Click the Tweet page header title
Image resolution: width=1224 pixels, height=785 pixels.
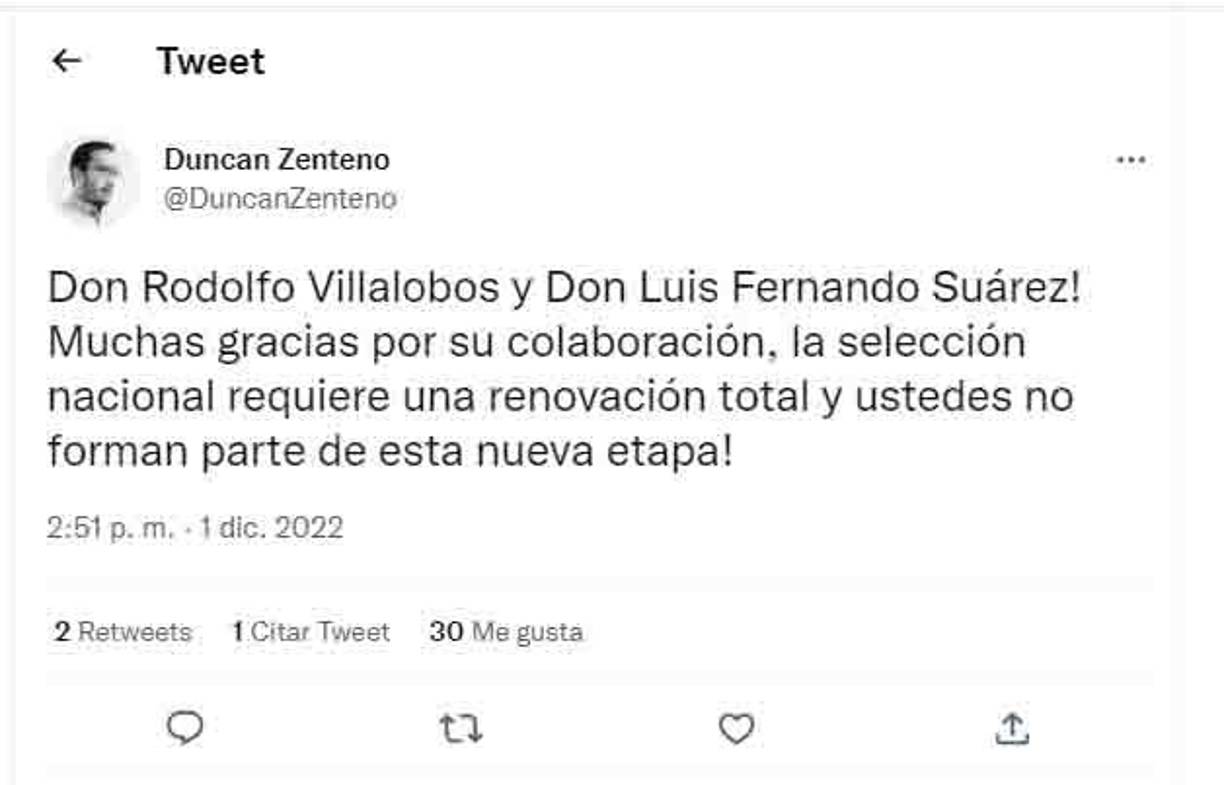[x=211, y=62]
